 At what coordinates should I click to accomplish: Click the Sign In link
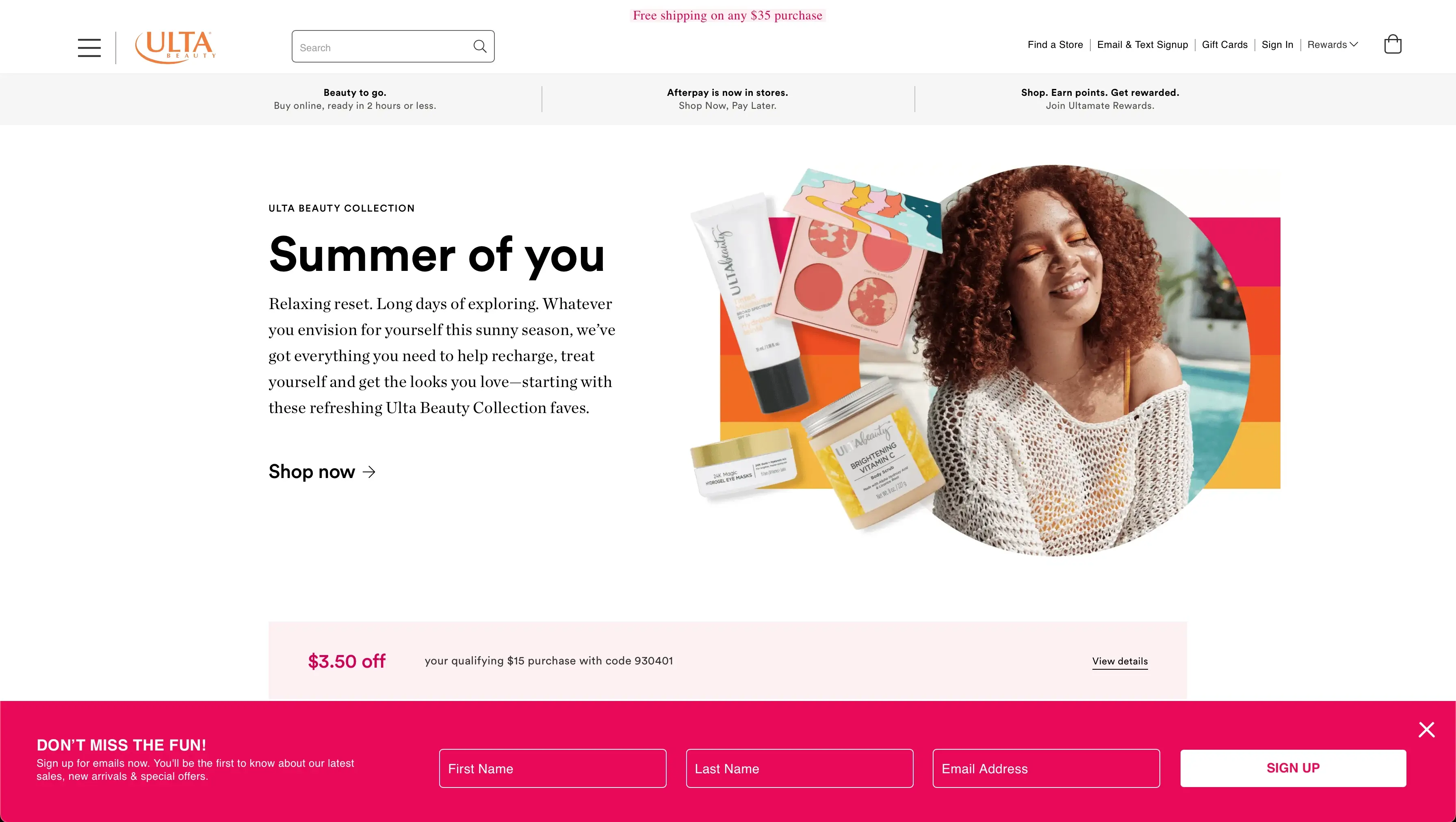pyautogui.click(x=1277, y=45)
